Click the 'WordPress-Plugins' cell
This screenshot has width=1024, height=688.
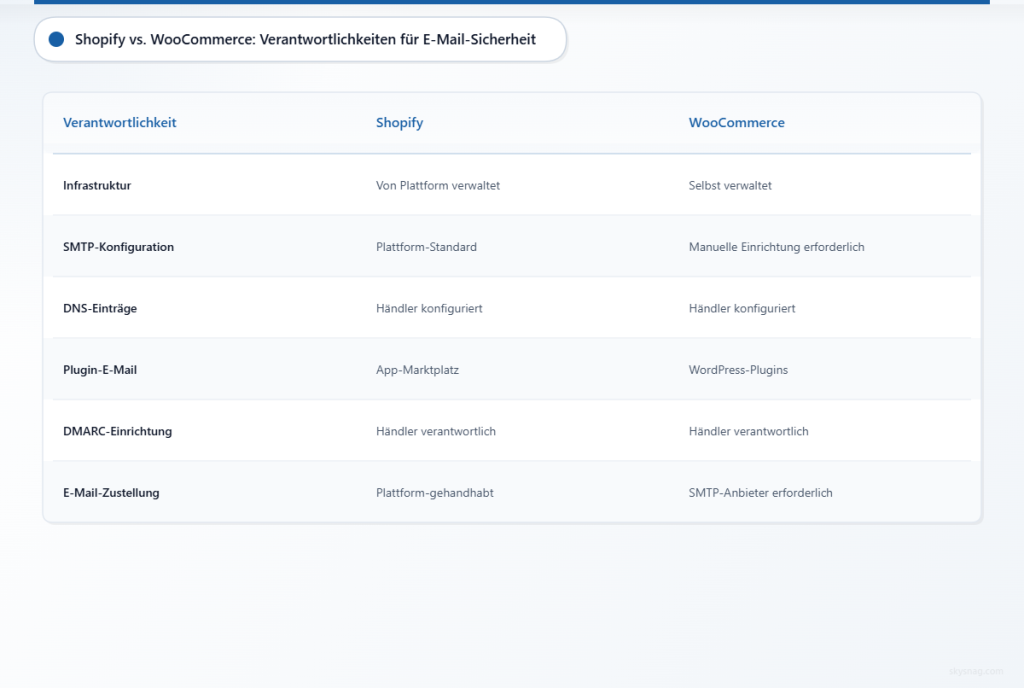(738, 369)
